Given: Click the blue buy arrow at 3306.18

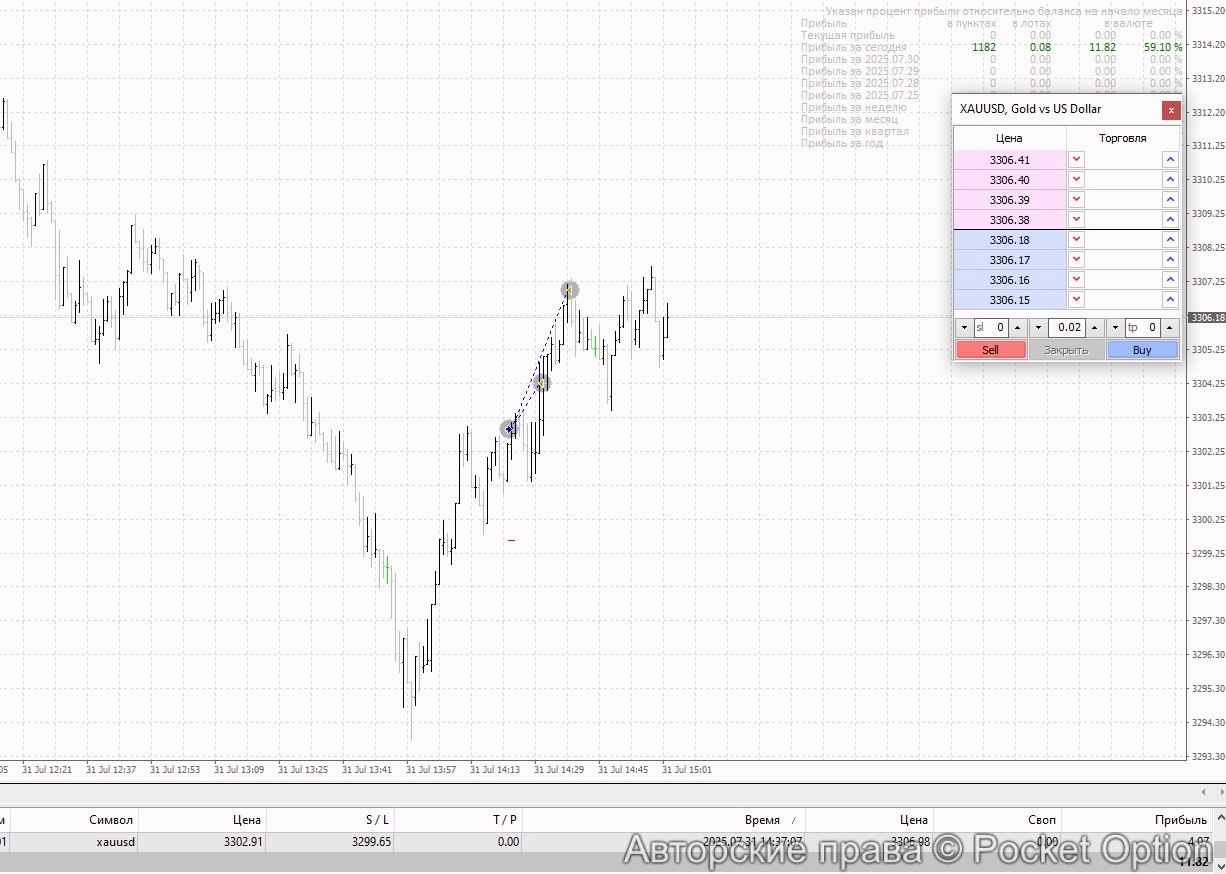Looking at the screenshot, I should pos(1169,240).
